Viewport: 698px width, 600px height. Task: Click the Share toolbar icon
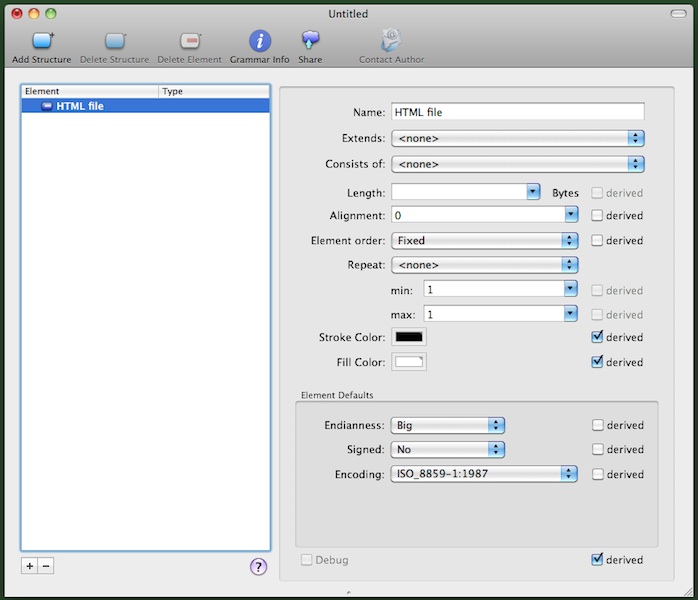coord(310,41)
